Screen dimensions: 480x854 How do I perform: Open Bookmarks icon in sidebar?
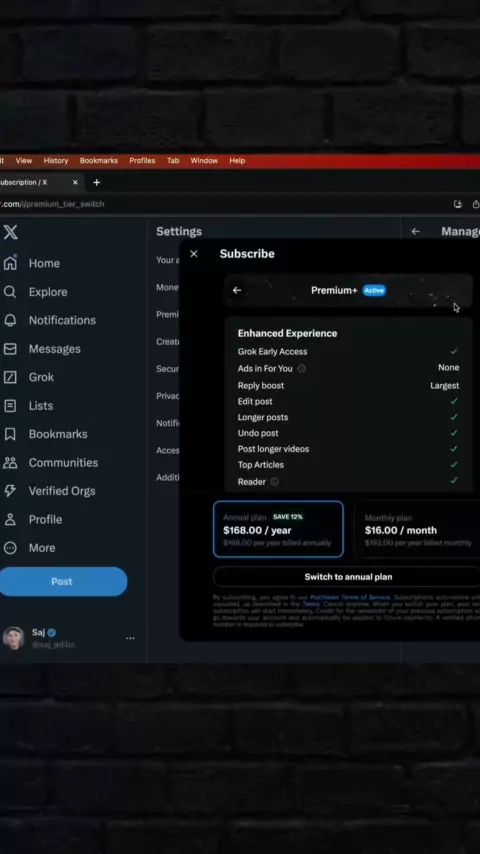[10, 434]
